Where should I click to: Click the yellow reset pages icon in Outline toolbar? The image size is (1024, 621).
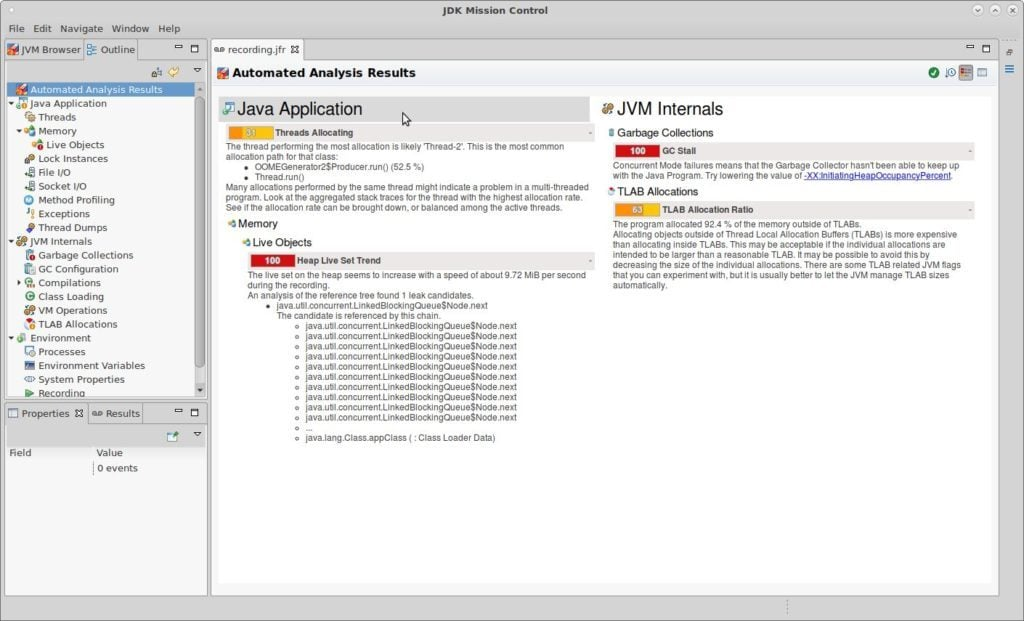174,72
